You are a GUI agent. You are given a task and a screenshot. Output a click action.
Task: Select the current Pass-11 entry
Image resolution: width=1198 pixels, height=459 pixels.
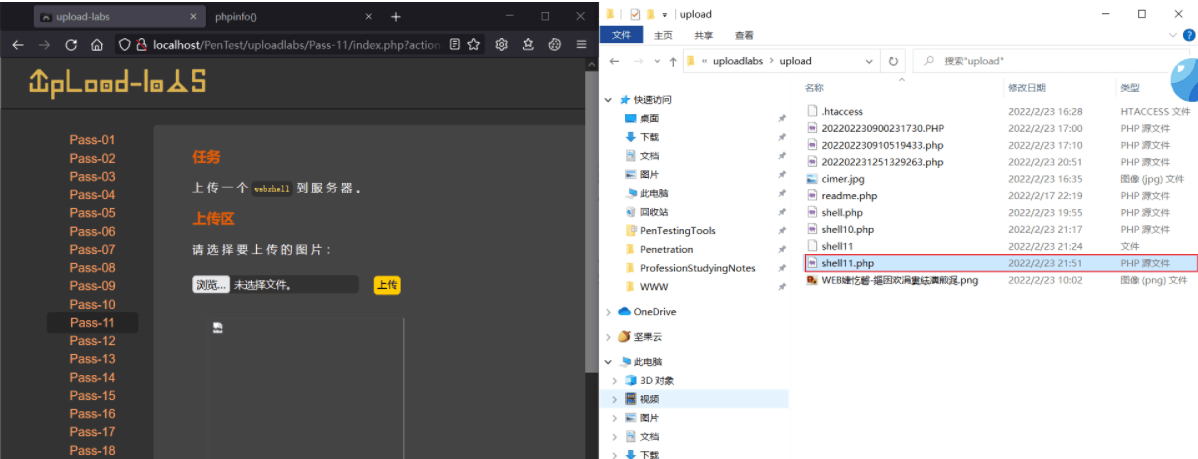click(92, 322)
